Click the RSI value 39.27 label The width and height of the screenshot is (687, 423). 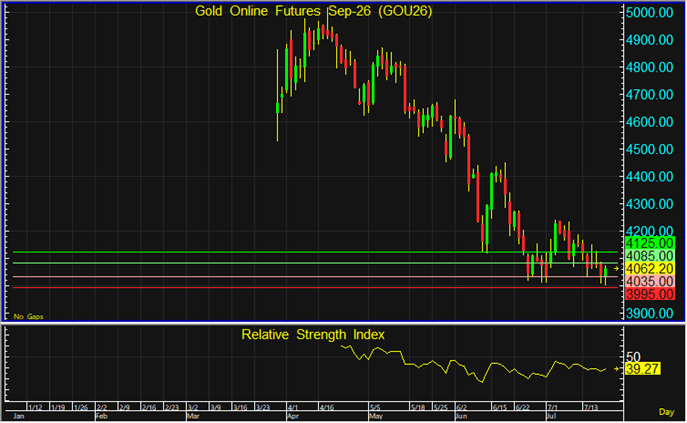[642, 370]
